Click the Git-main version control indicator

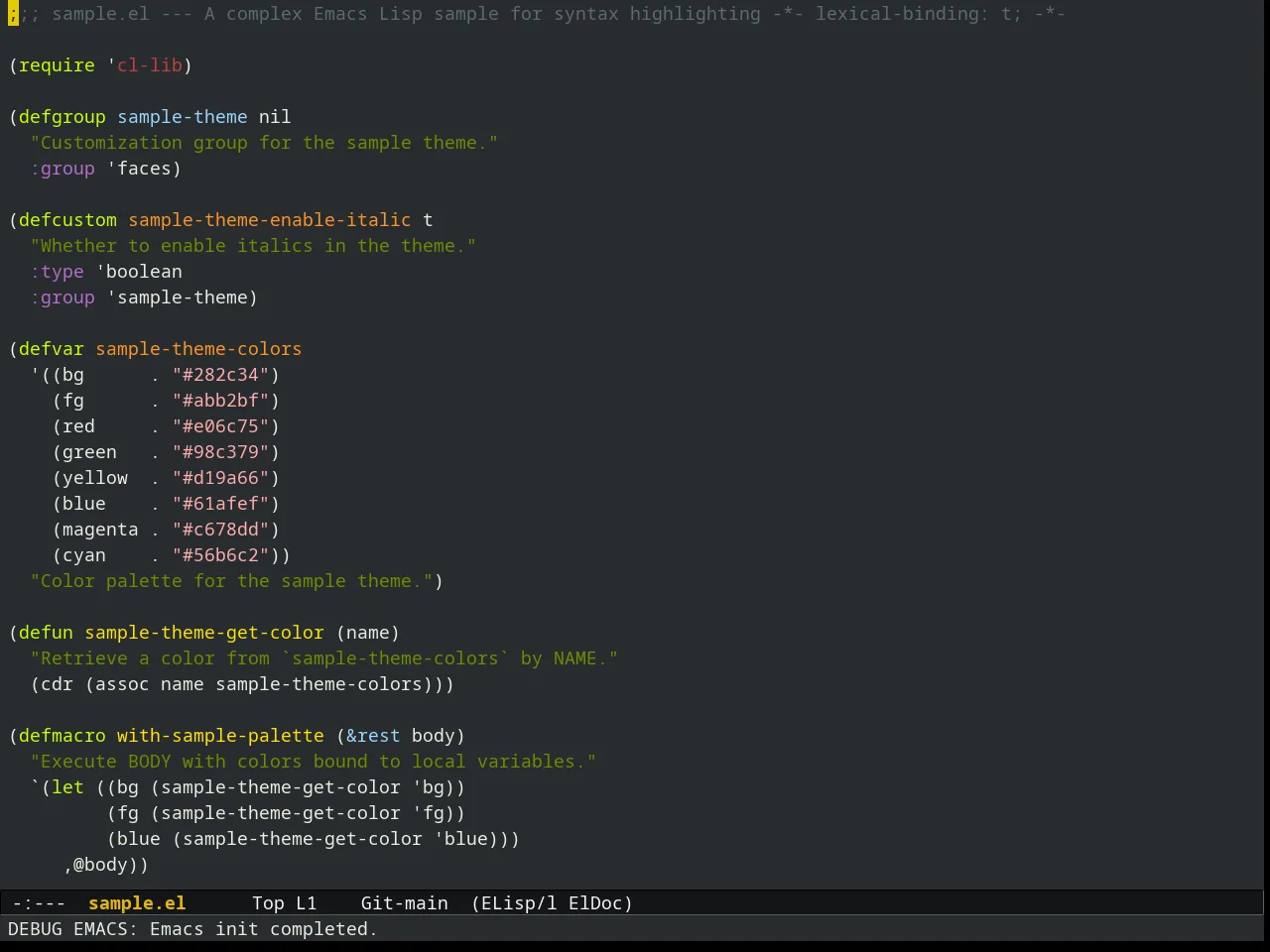[405, 903]
